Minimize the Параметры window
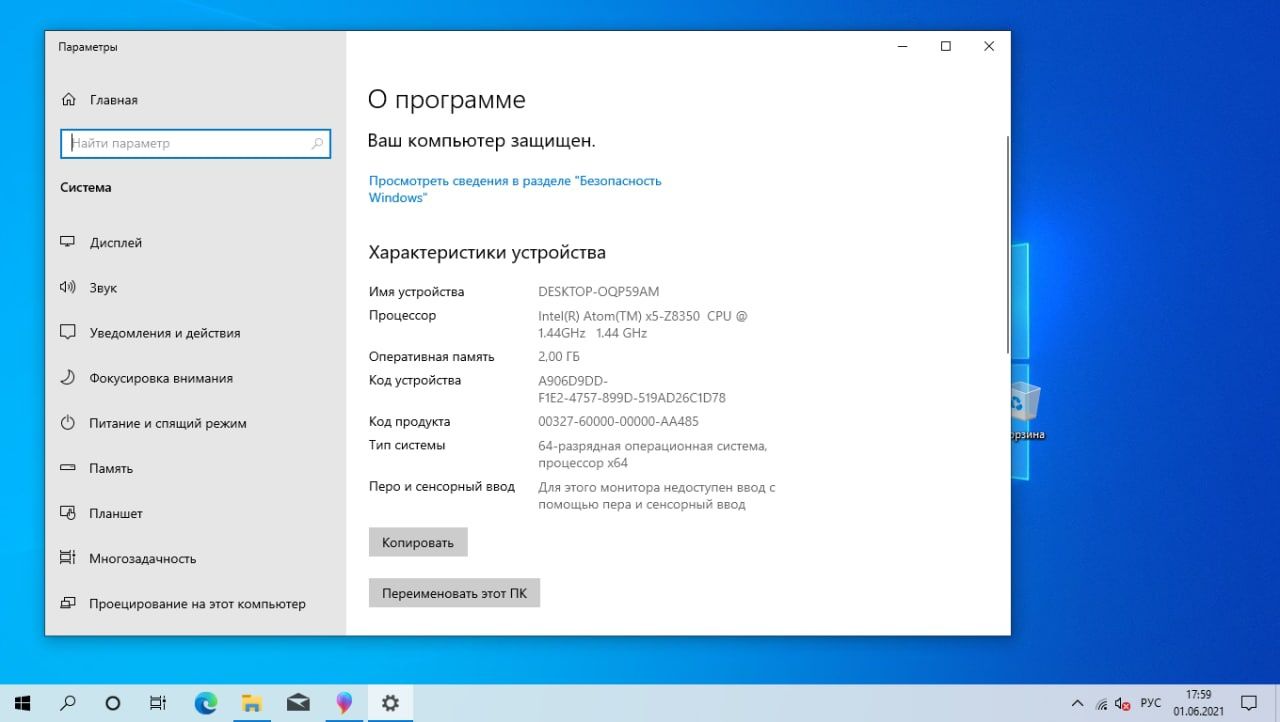The width and height of the screenshot is (1280, 722). tap(902, 46)
